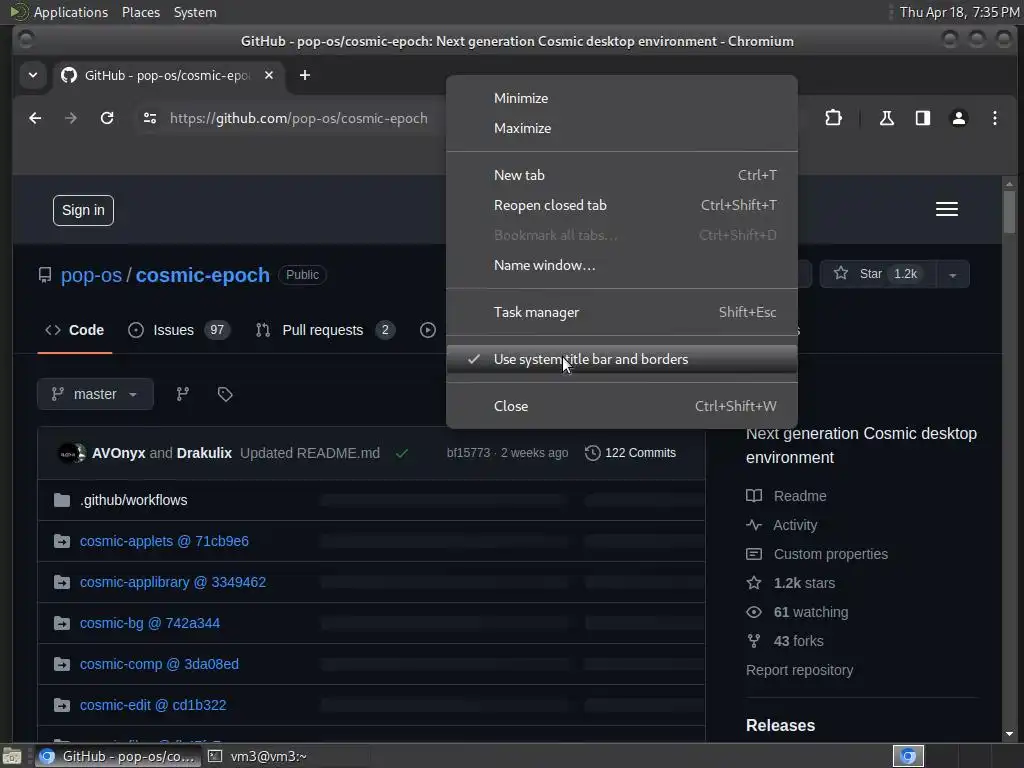Open the profile avatar icon
The width and height of the screenshot is (1024, 768).
point(959,118)
